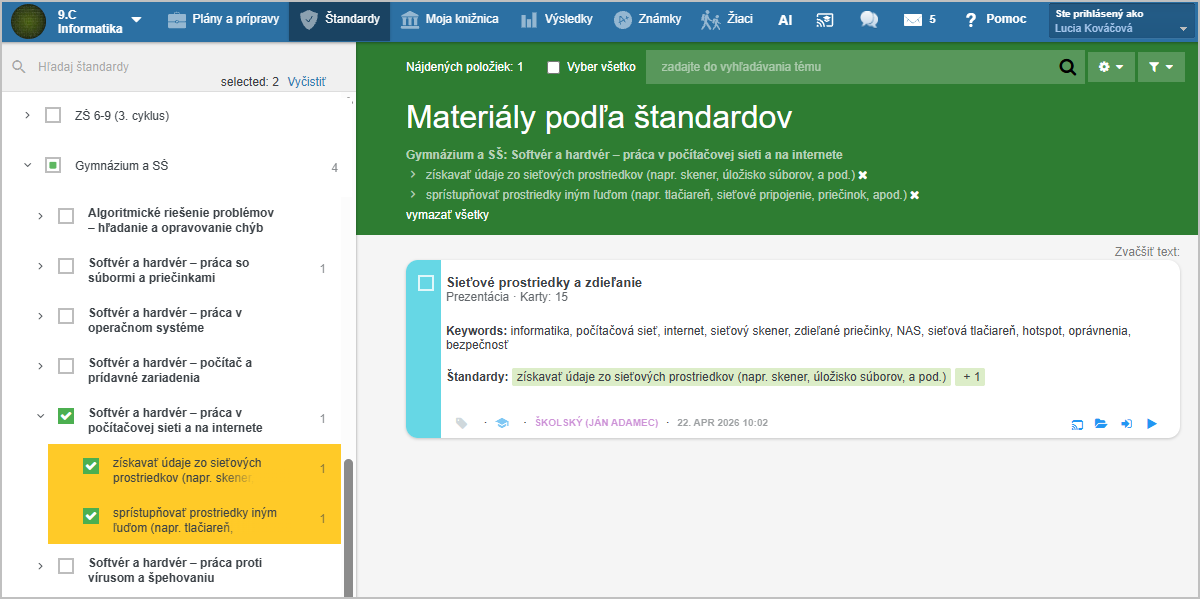
Task: Click the search magnifier icon
Action: tap(1068, 67)
